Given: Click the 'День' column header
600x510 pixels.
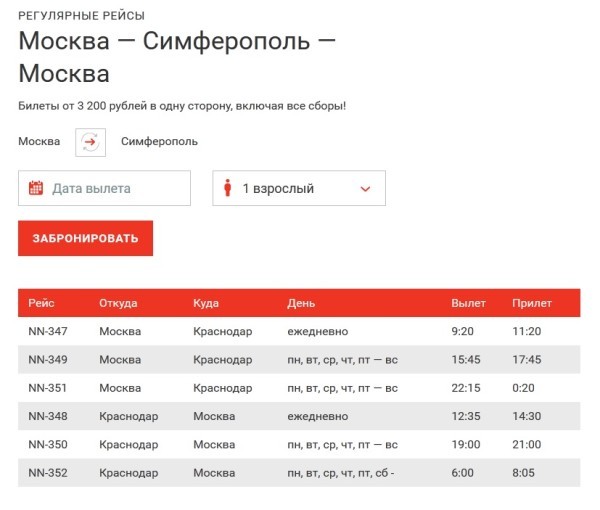Looking at the screenshot, I should 301,303.
